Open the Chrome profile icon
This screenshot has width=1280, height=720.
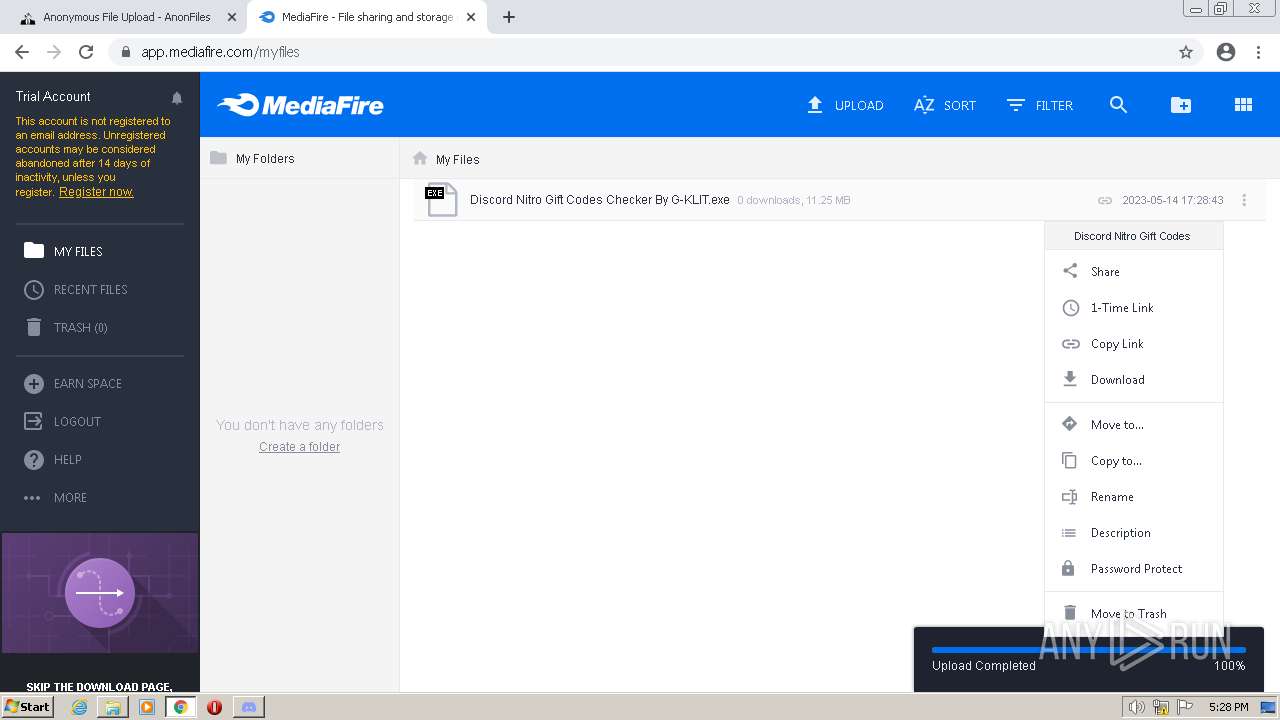click(1226, 52)
